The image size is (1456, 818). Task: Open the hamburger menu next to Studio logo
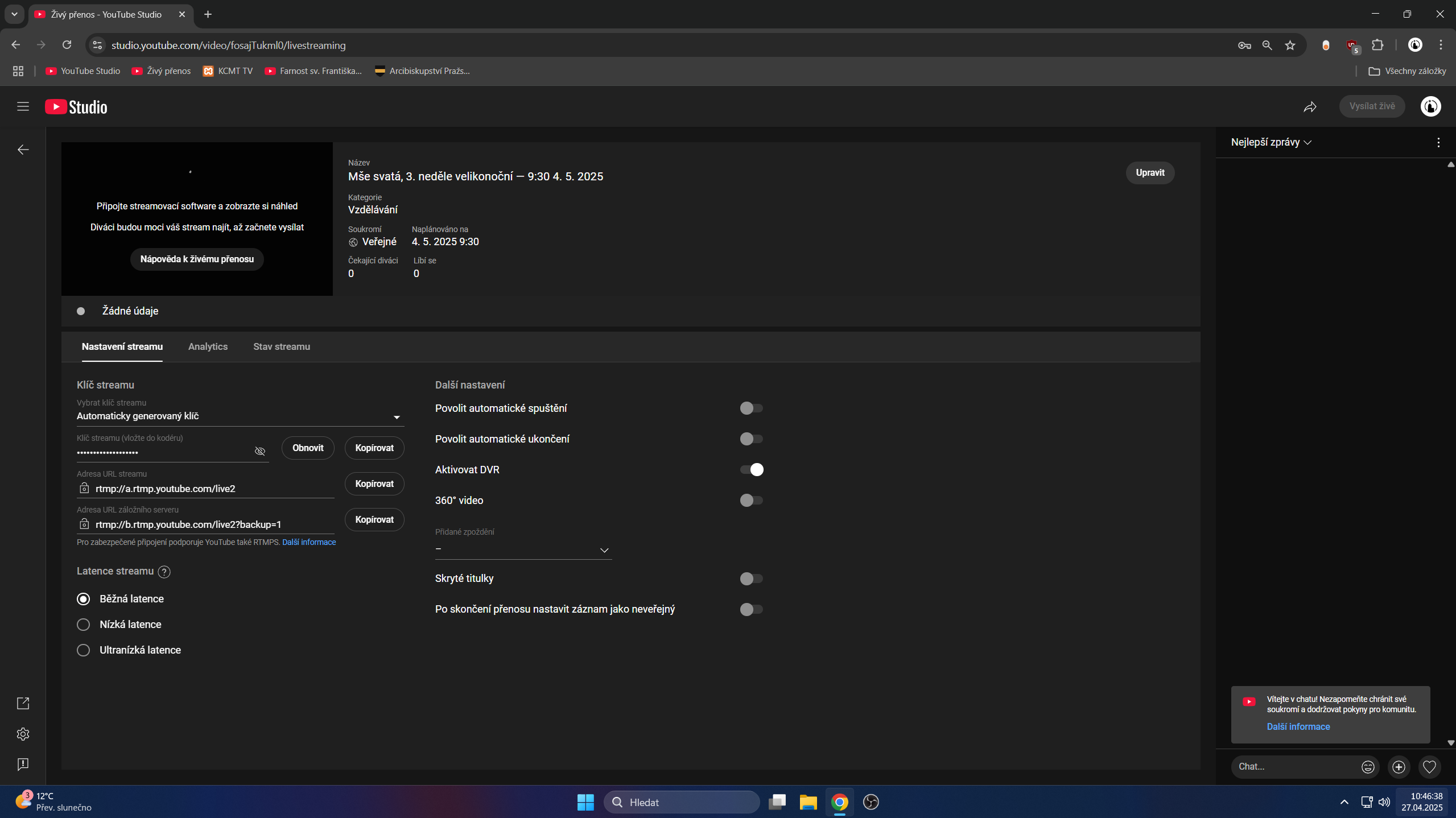23,106
